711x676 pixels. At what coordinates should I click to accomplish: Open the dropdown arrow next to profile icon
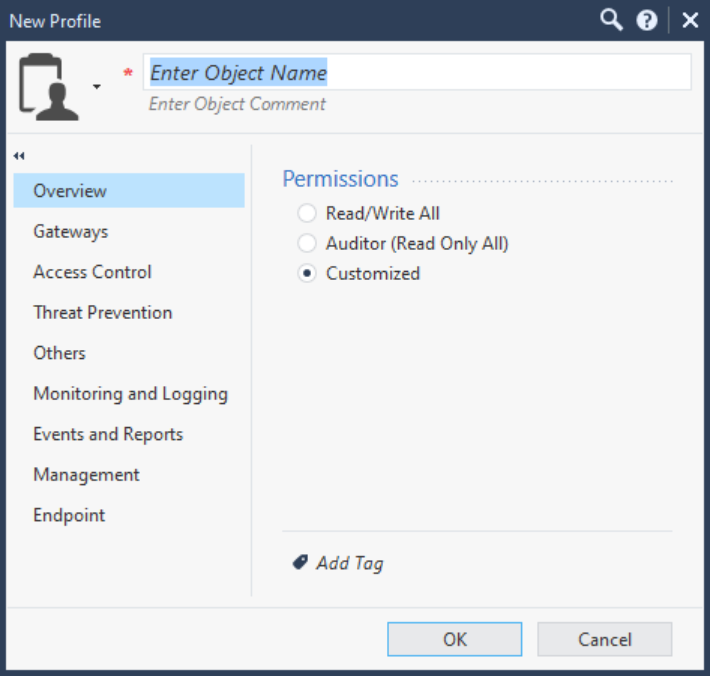97,87
